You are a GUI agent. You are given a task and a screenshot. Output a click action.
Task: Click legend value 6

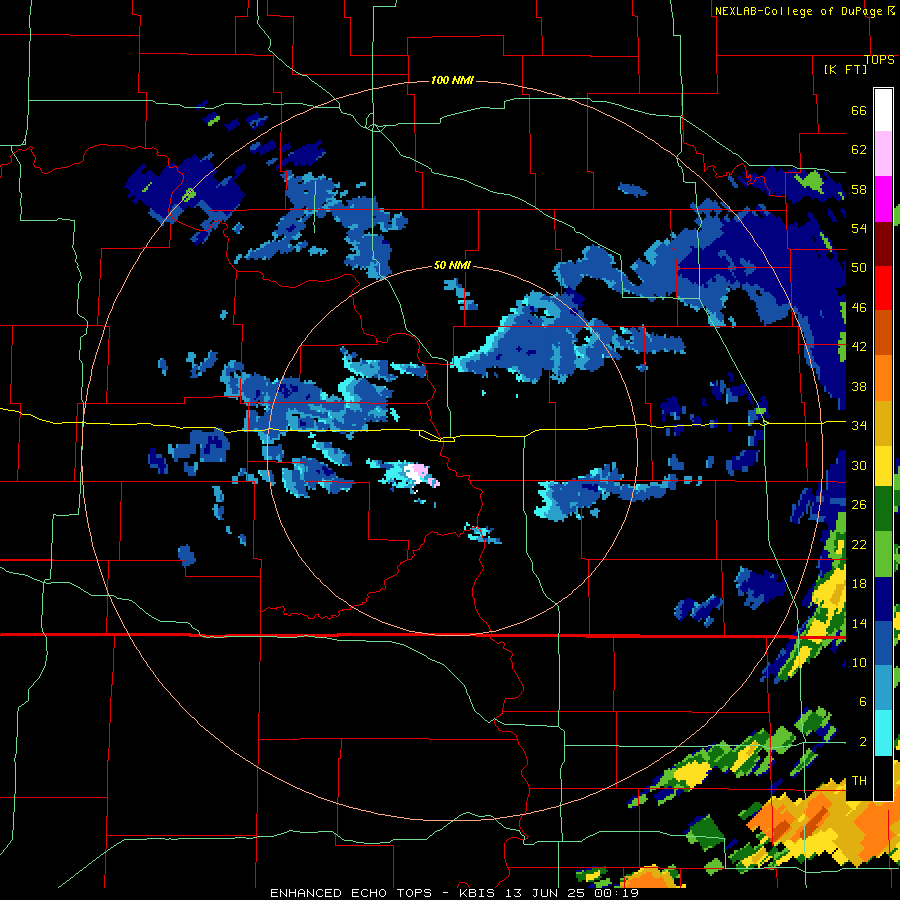862,702
